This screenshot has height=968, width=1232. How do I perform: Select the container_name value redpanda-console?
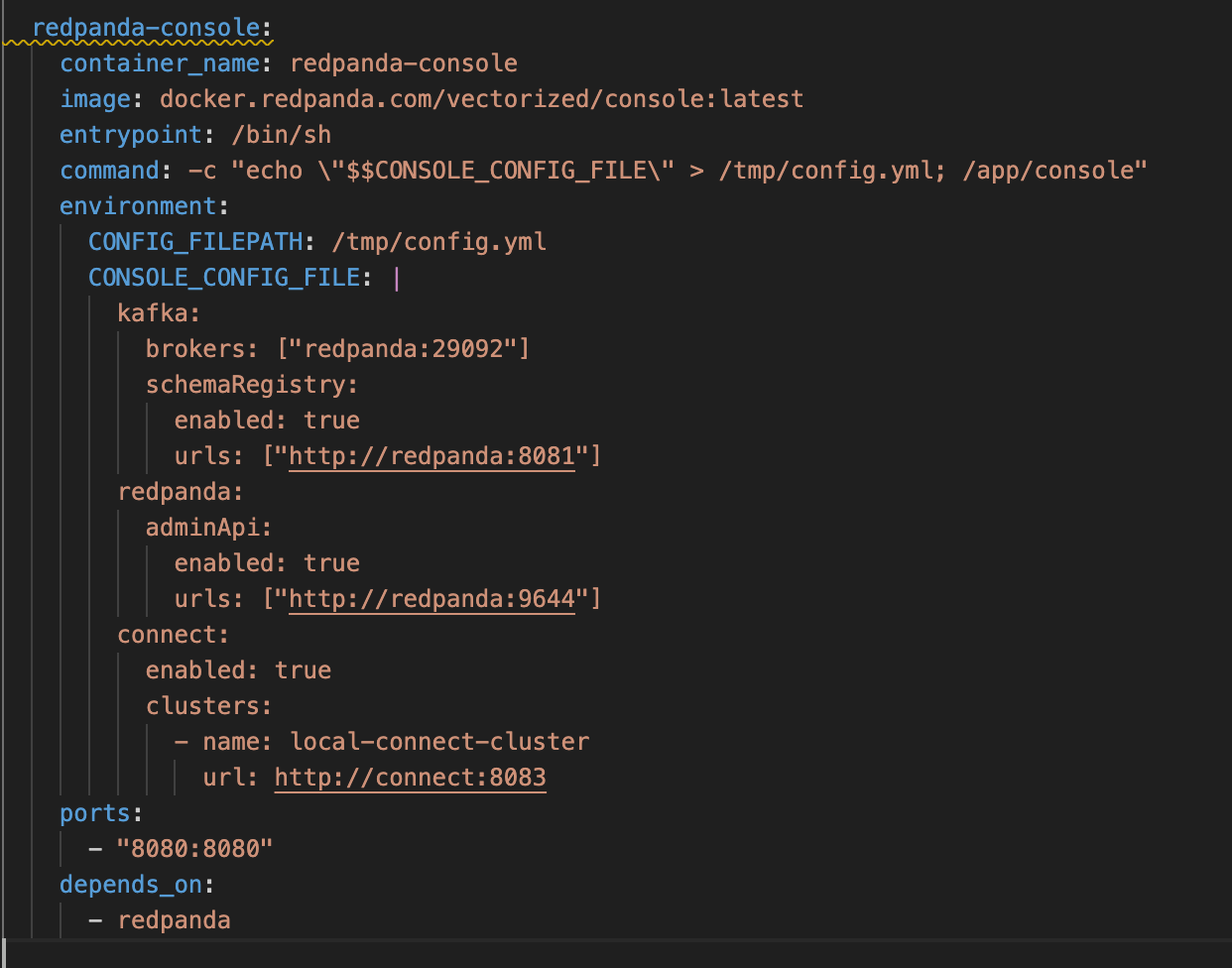[x=404, y=63]
